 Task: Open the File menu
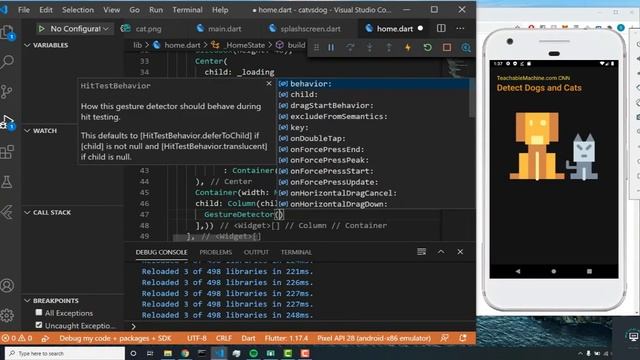[24, 10]
